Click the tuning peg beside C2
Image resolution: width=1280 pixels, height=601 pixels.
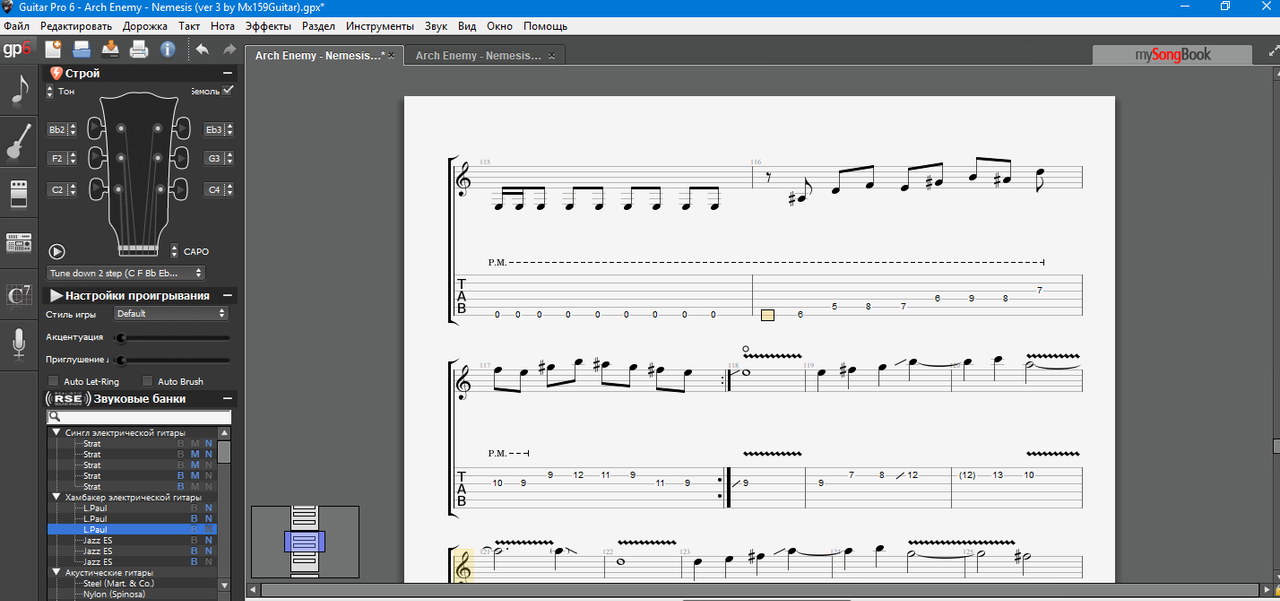(x=96, y=188)
